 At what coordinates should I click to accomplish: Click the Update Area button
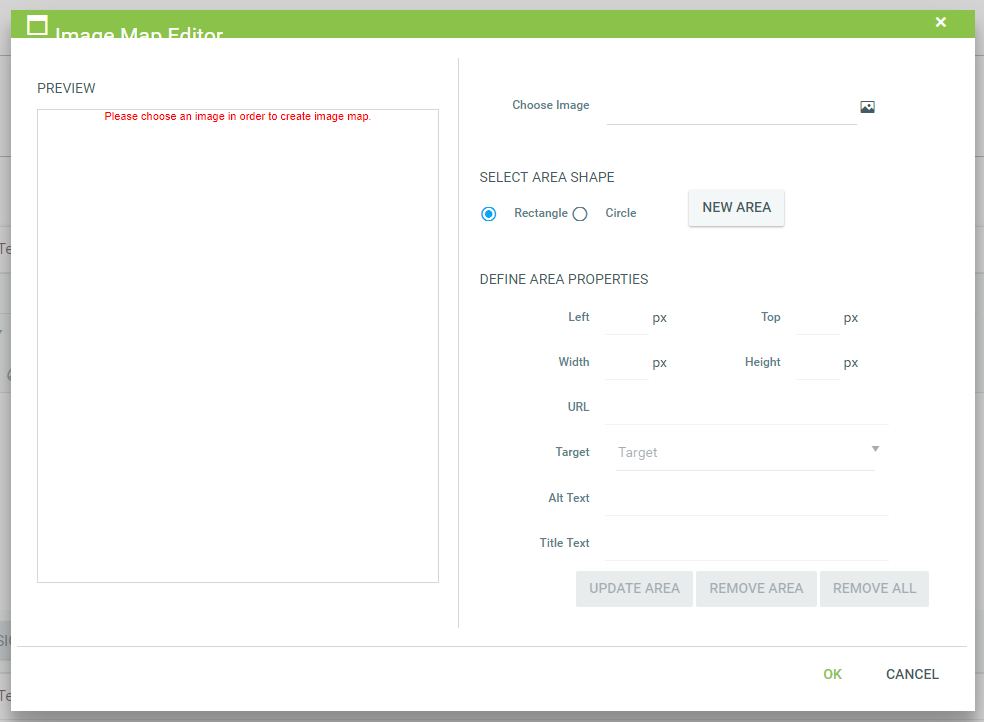click(x=634, y=589)
